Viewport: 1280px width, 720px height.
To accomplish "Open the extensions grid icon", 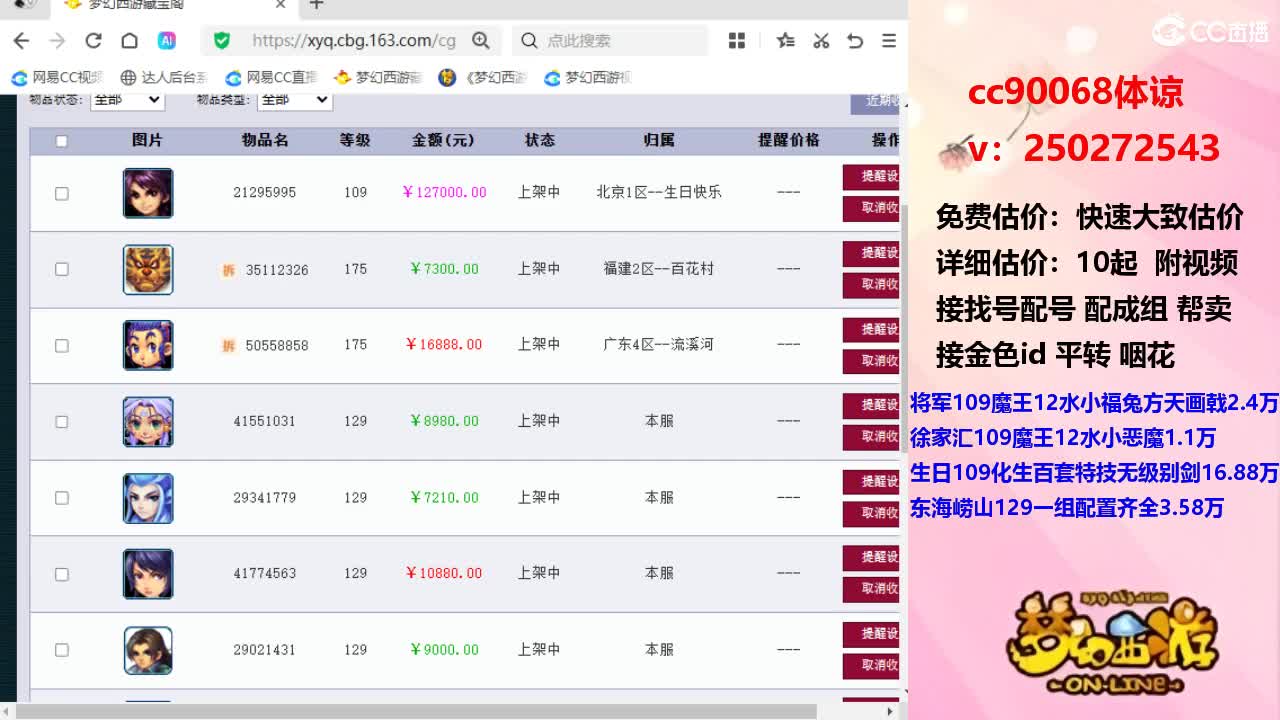I will [x=737, y=41].
